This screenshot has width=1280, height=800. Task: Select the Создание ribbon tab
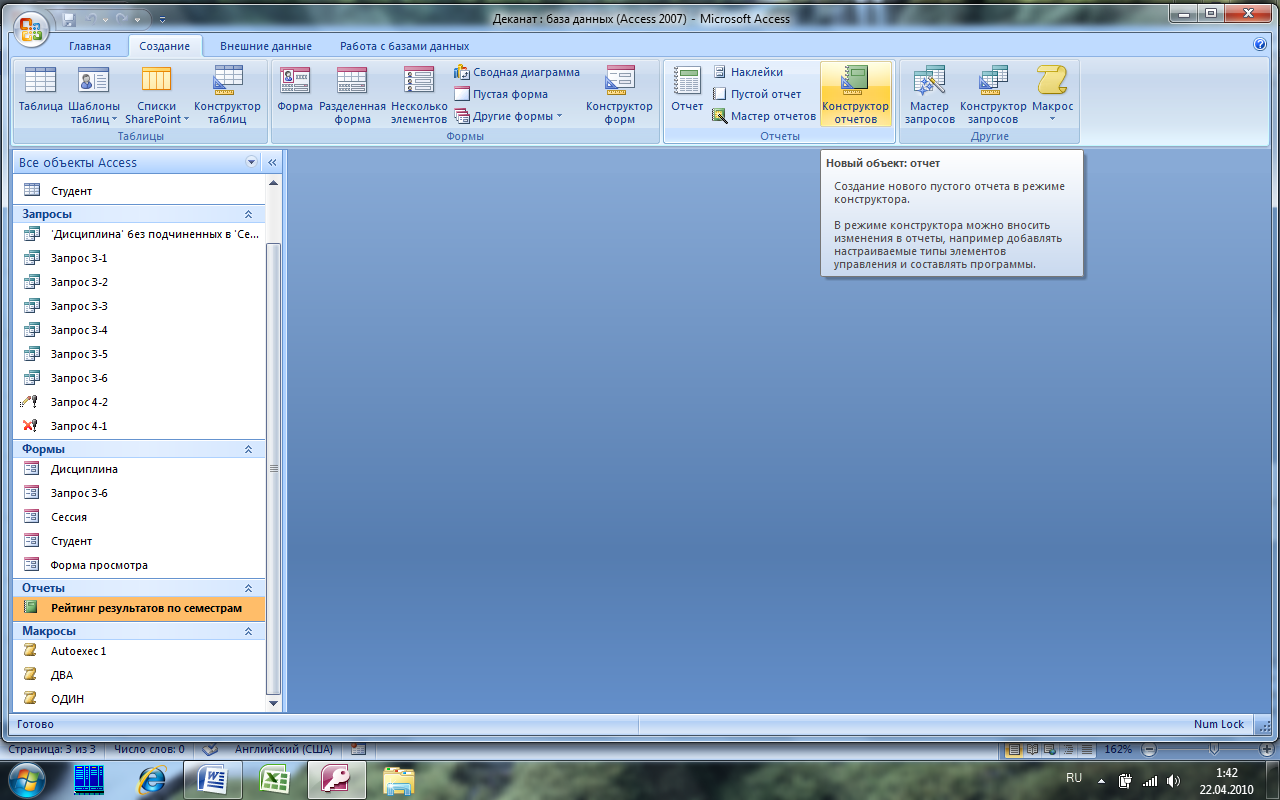[165, 46]
